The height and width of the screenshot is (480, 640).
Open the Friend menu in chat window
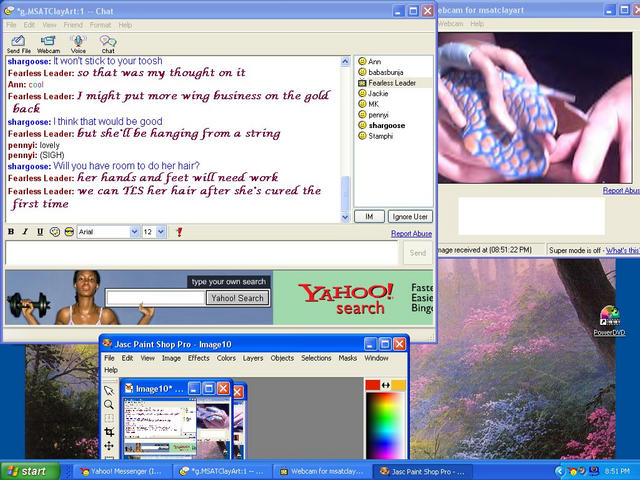pos(73,25)
